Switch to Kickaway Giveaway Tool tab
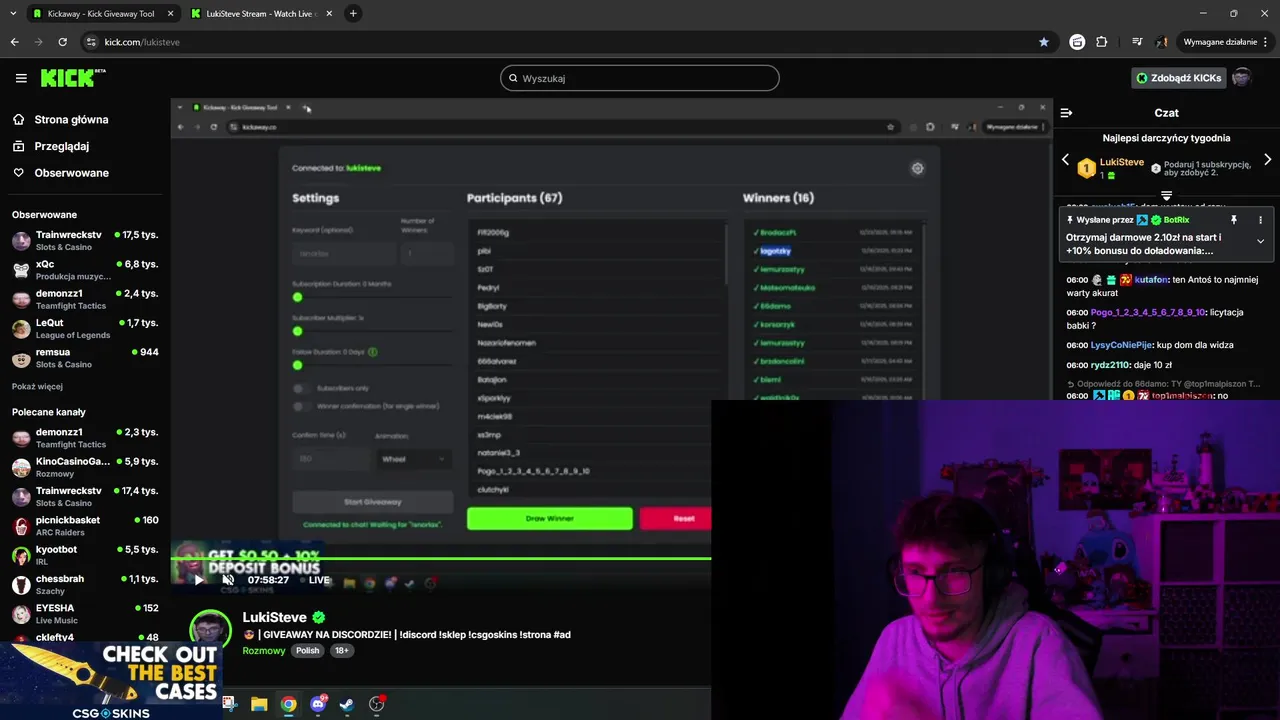The image size is (1280, 720). [101, 14]
